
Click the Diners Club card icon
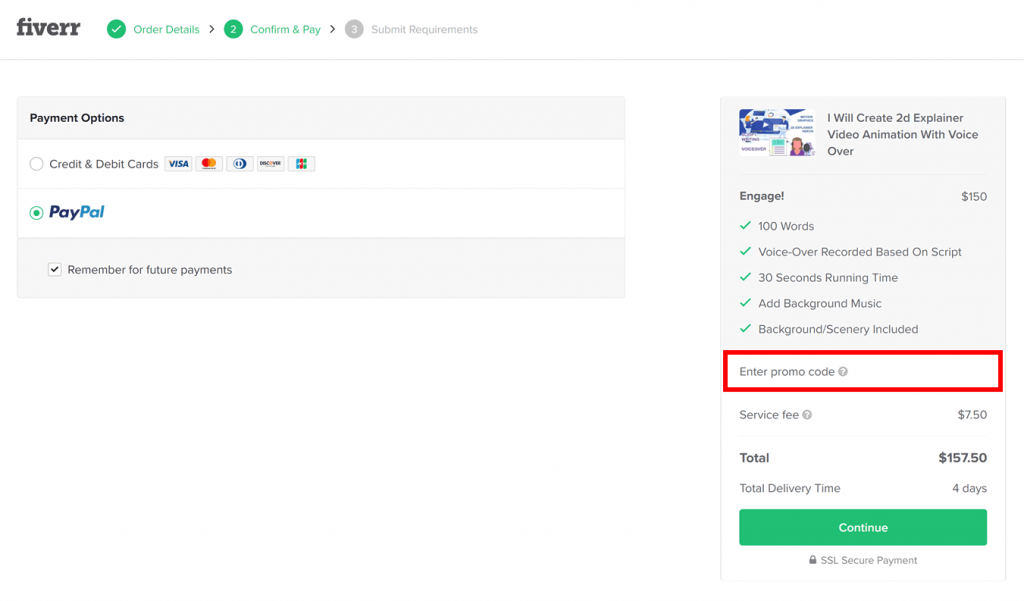pyautogui.click(x=239, y=163)
